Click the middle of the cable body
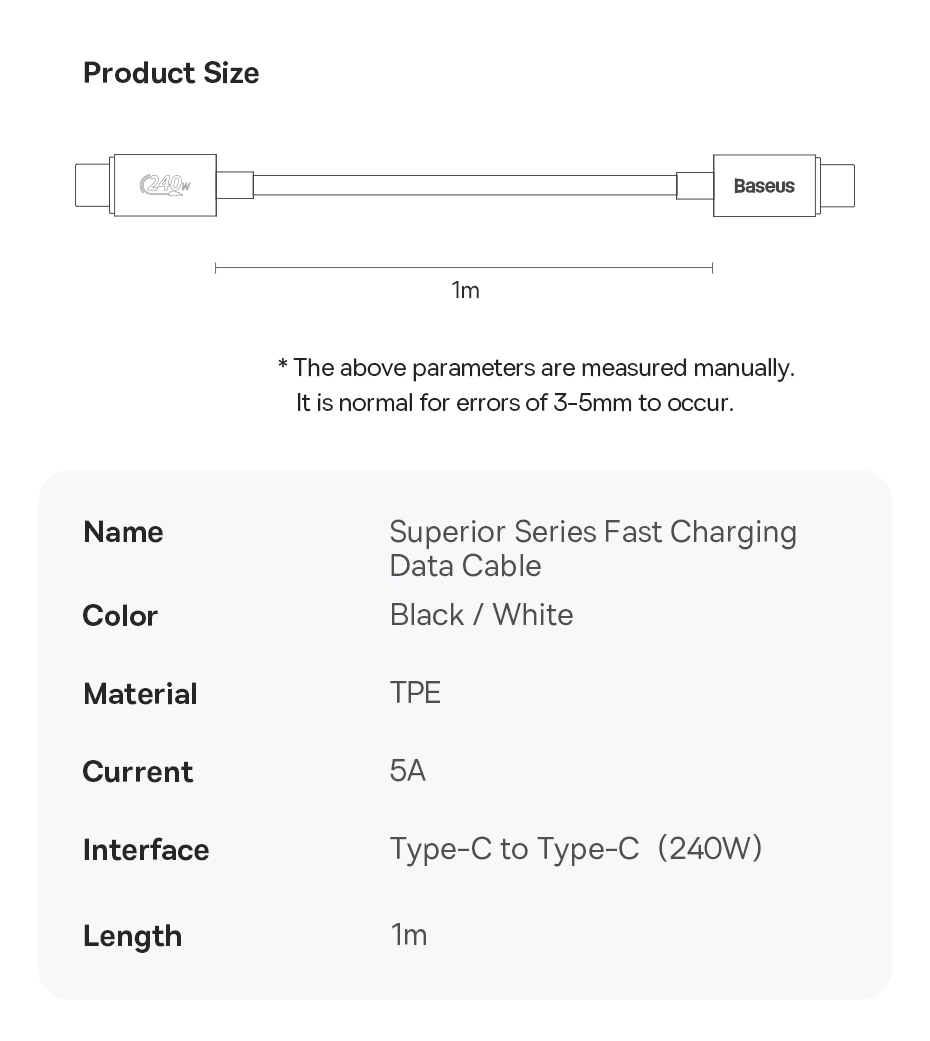The height and width of the screenshot is (1041, 930). (x=465, y=186)
